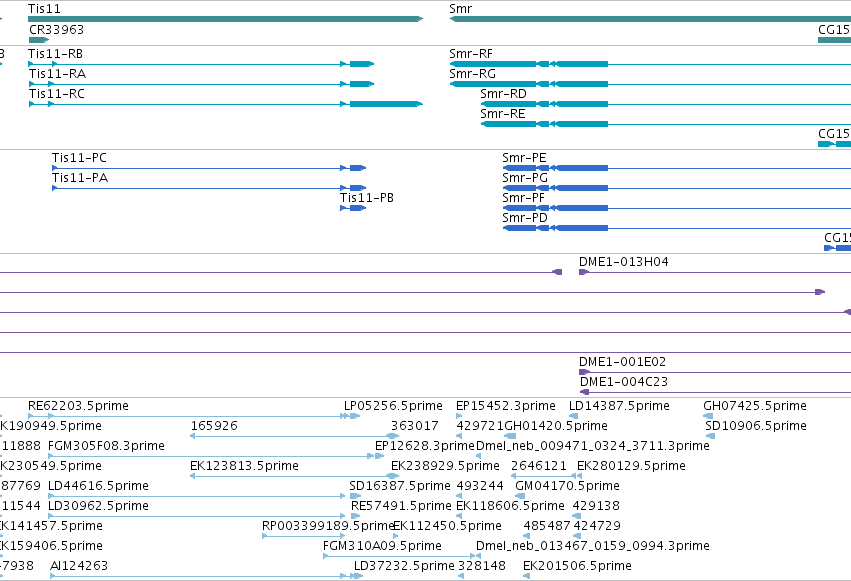This screenshot has height=581, width=851.
Task: Select the 429721 feature label
Action: (x=480, y=426)
